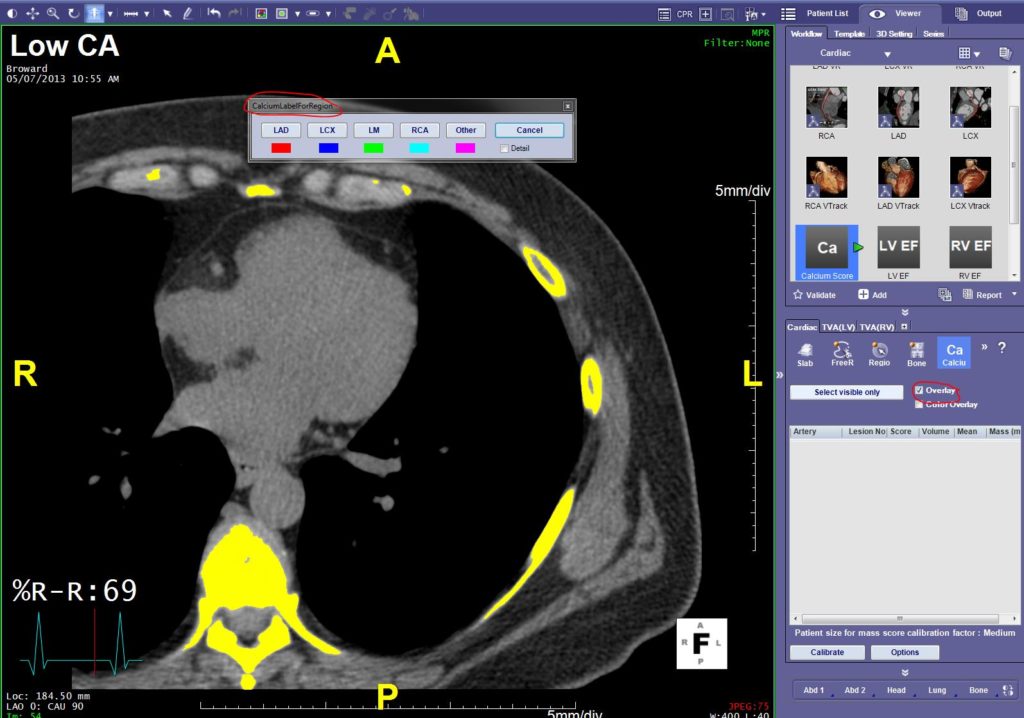This screenshot has height=718, width=1024.
Task: Select the FreeR free region tool
Action: click(842, 354)
